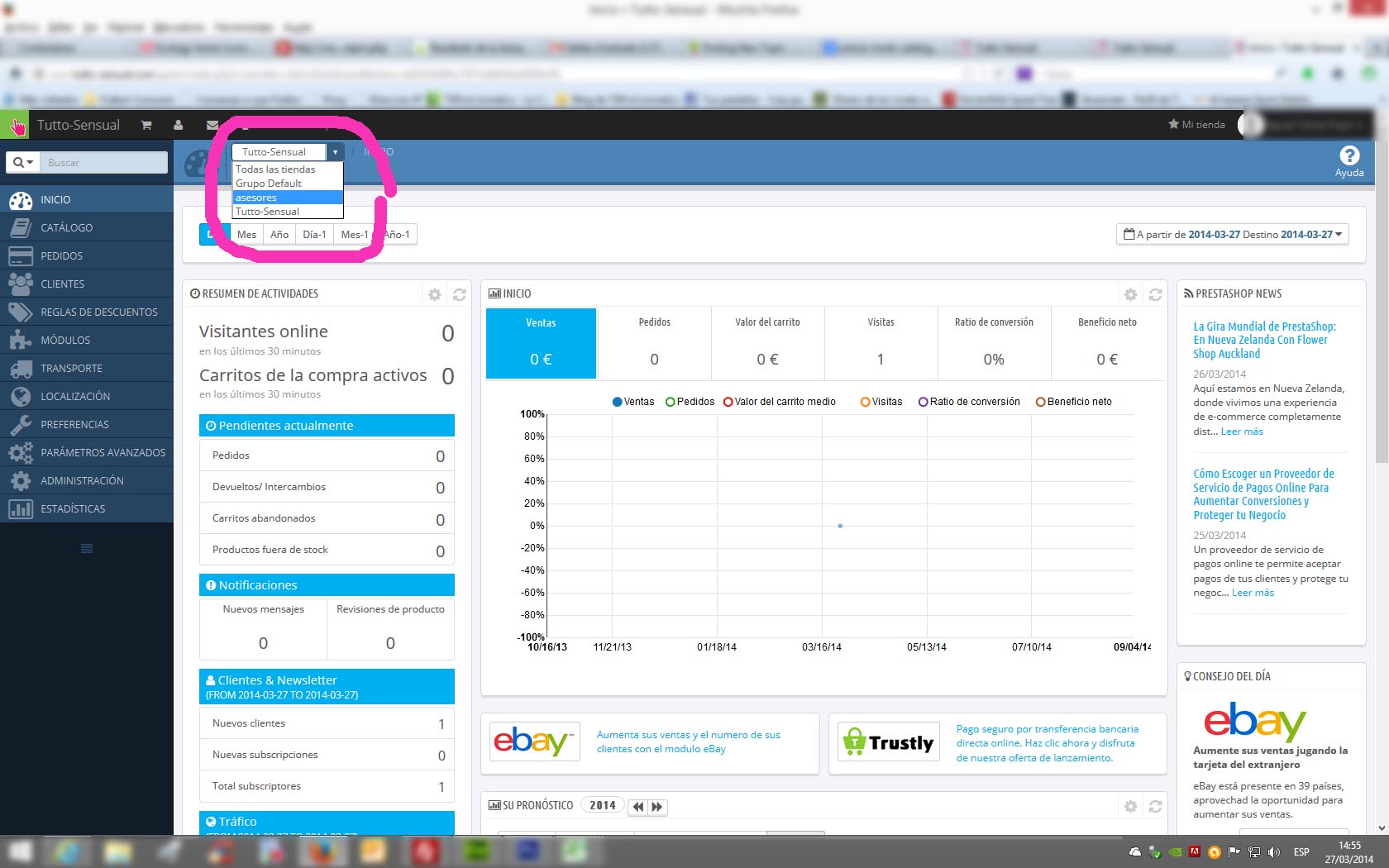The image size is (1389, 868).
Task: Go to previous forecast year
Action: pos(637,806)
